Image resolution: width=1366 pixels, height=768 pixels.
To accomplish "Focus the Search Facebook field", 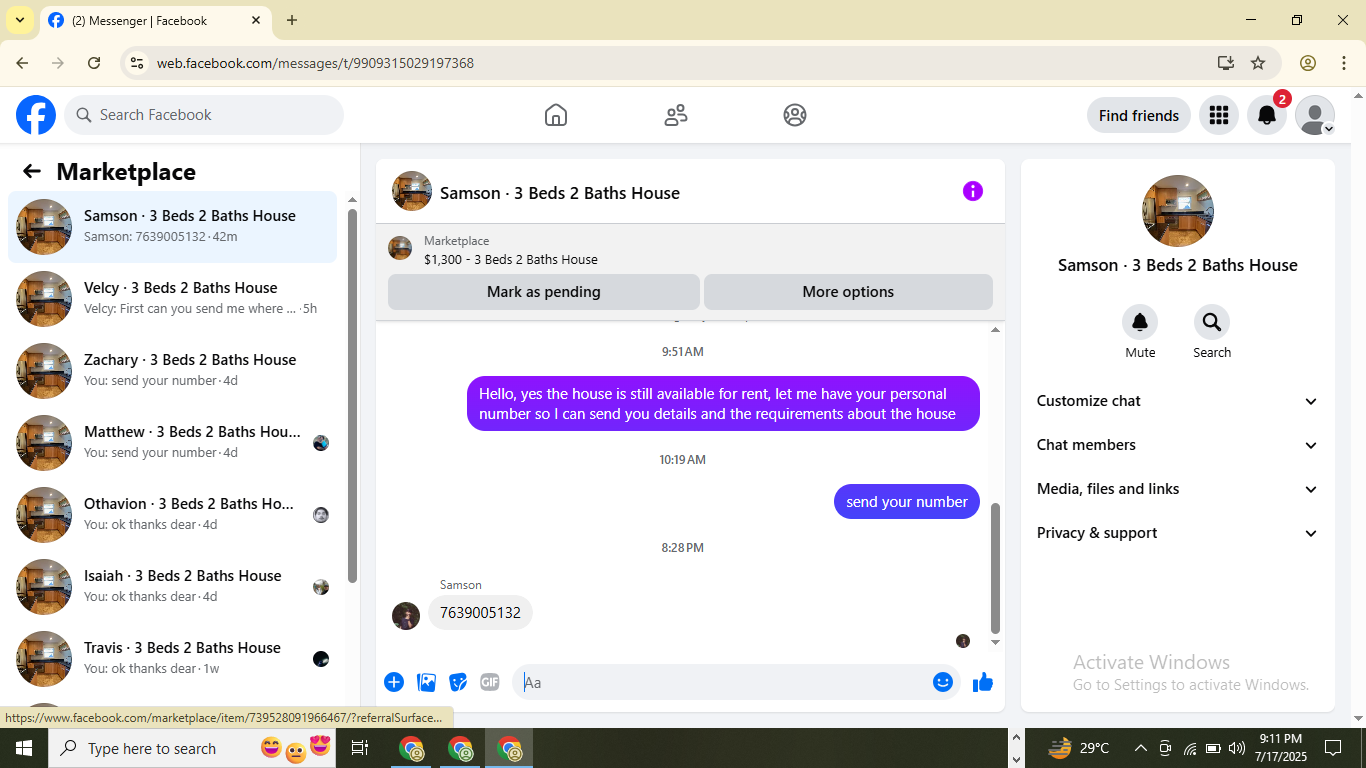I will pos(204,115).
